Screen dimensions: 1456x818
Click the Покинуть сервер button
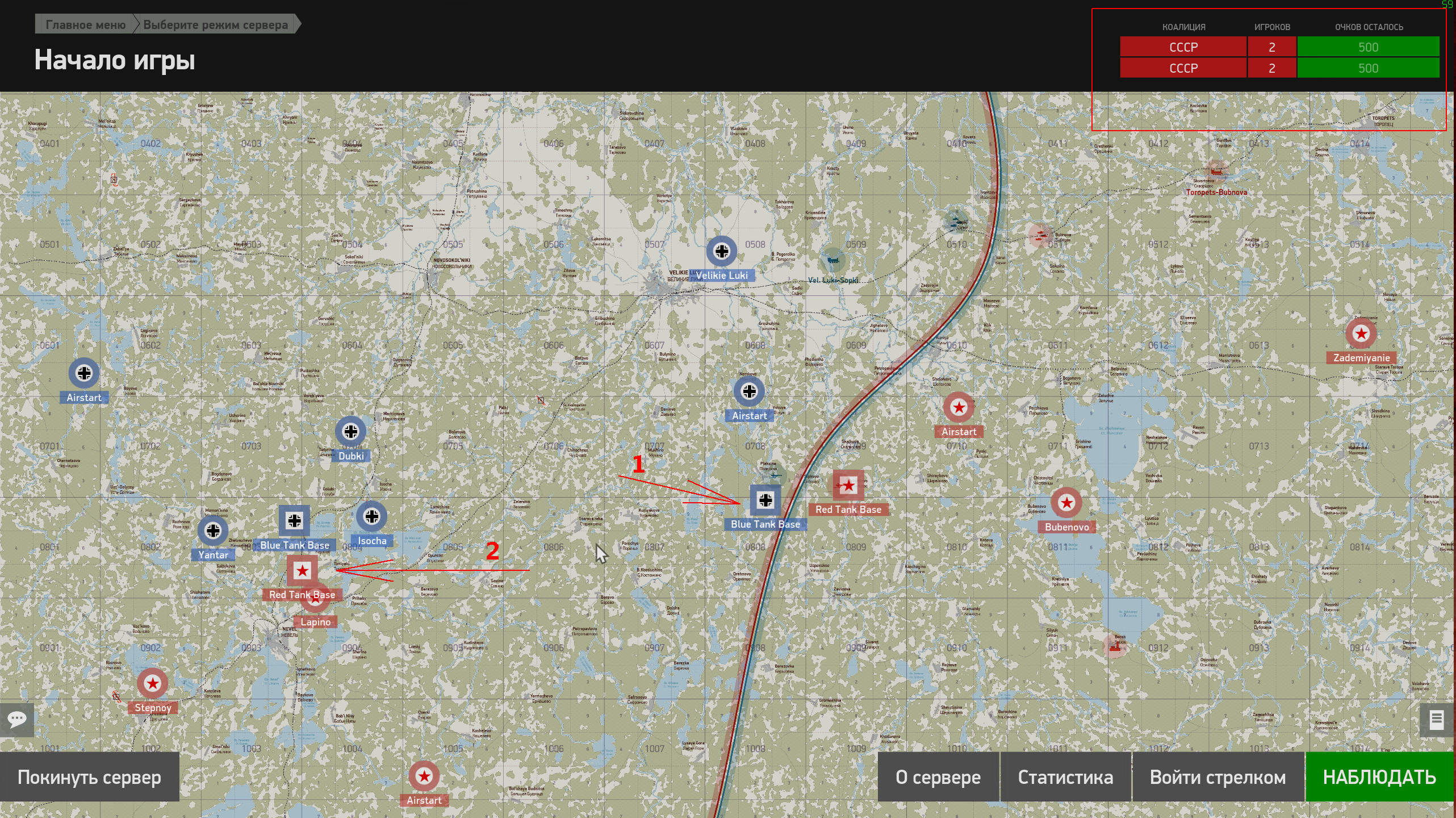click(90, 777)
